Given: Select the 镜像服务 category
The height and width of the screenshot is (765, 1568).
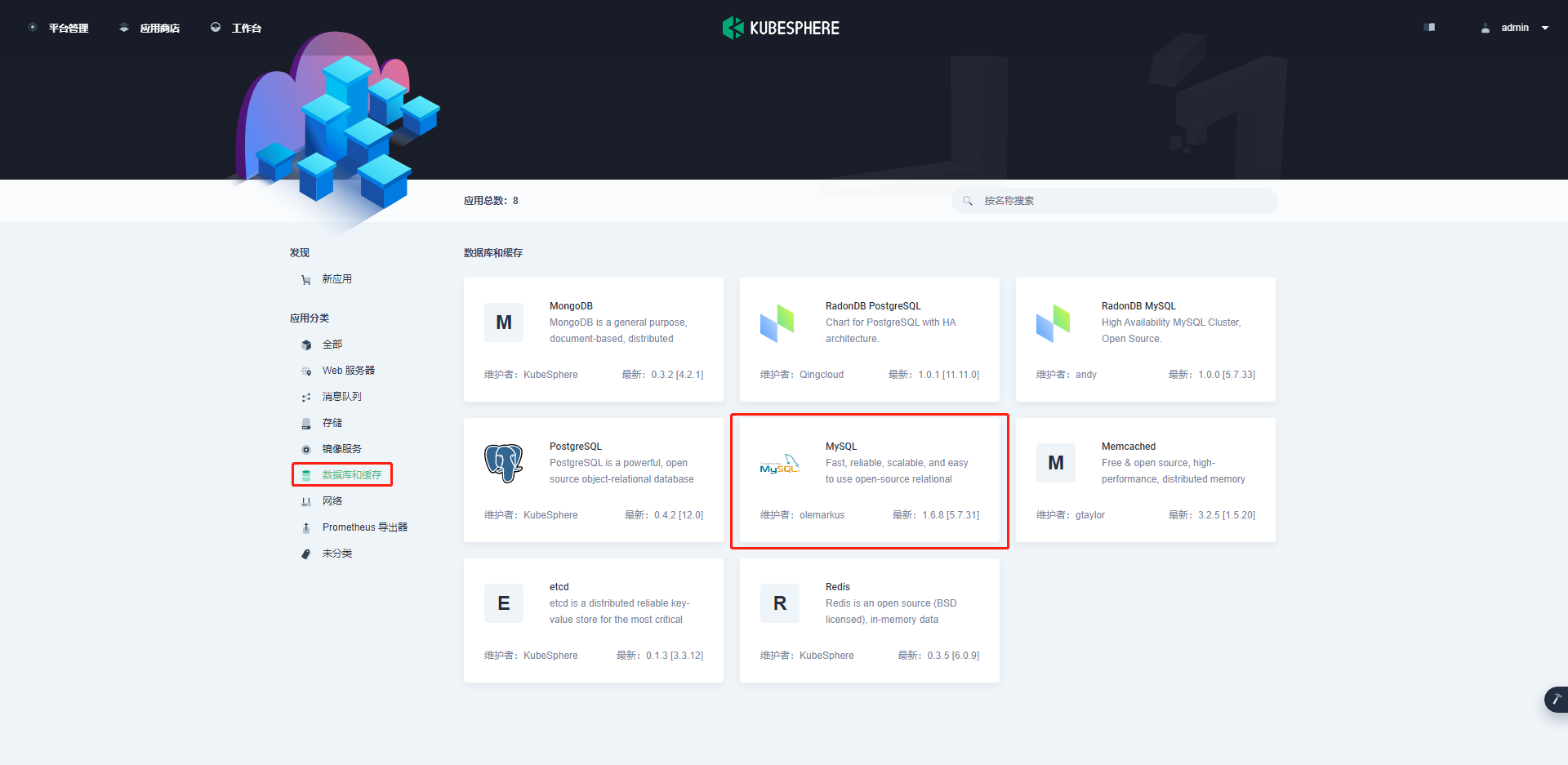Looking at the screenshot, I should pos(341,449).
